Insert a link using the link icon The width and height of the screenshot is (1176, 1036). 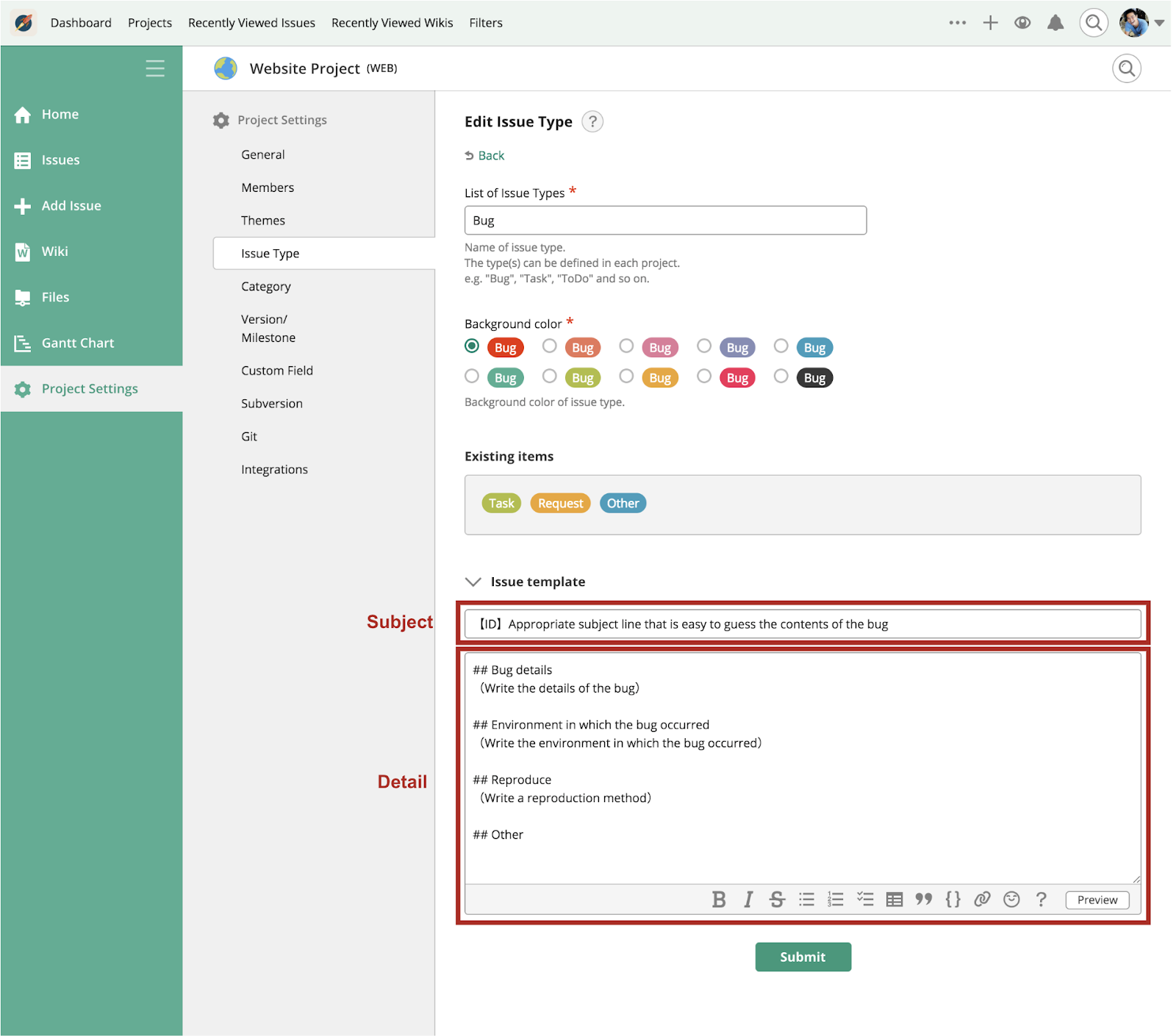(982, 899)
